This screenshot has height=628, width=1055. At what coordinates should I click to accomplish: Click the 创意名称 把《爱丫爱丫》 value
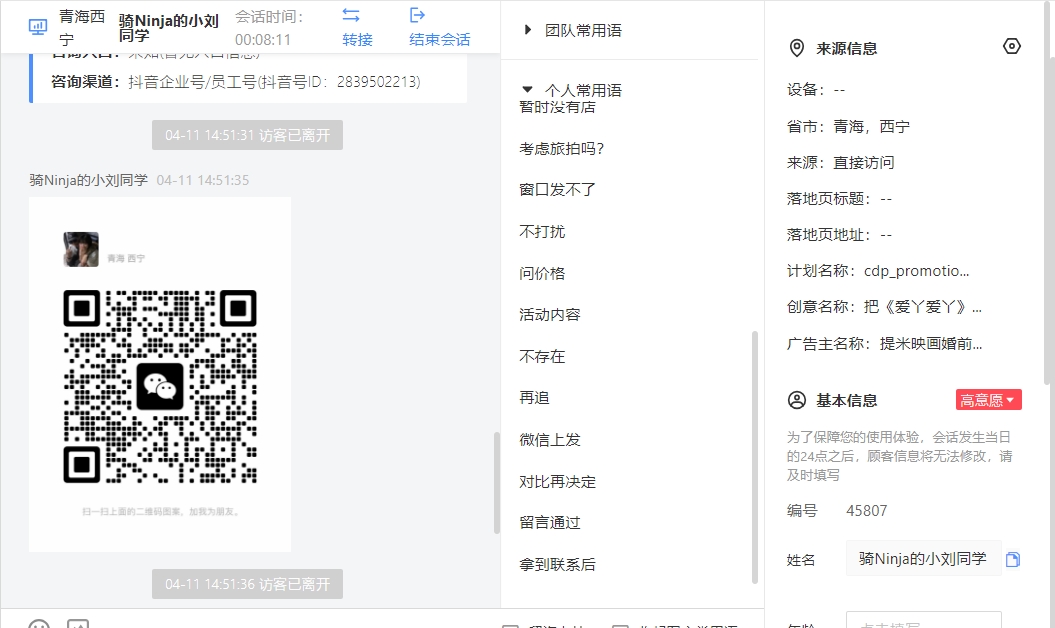[x=923, y=307]
